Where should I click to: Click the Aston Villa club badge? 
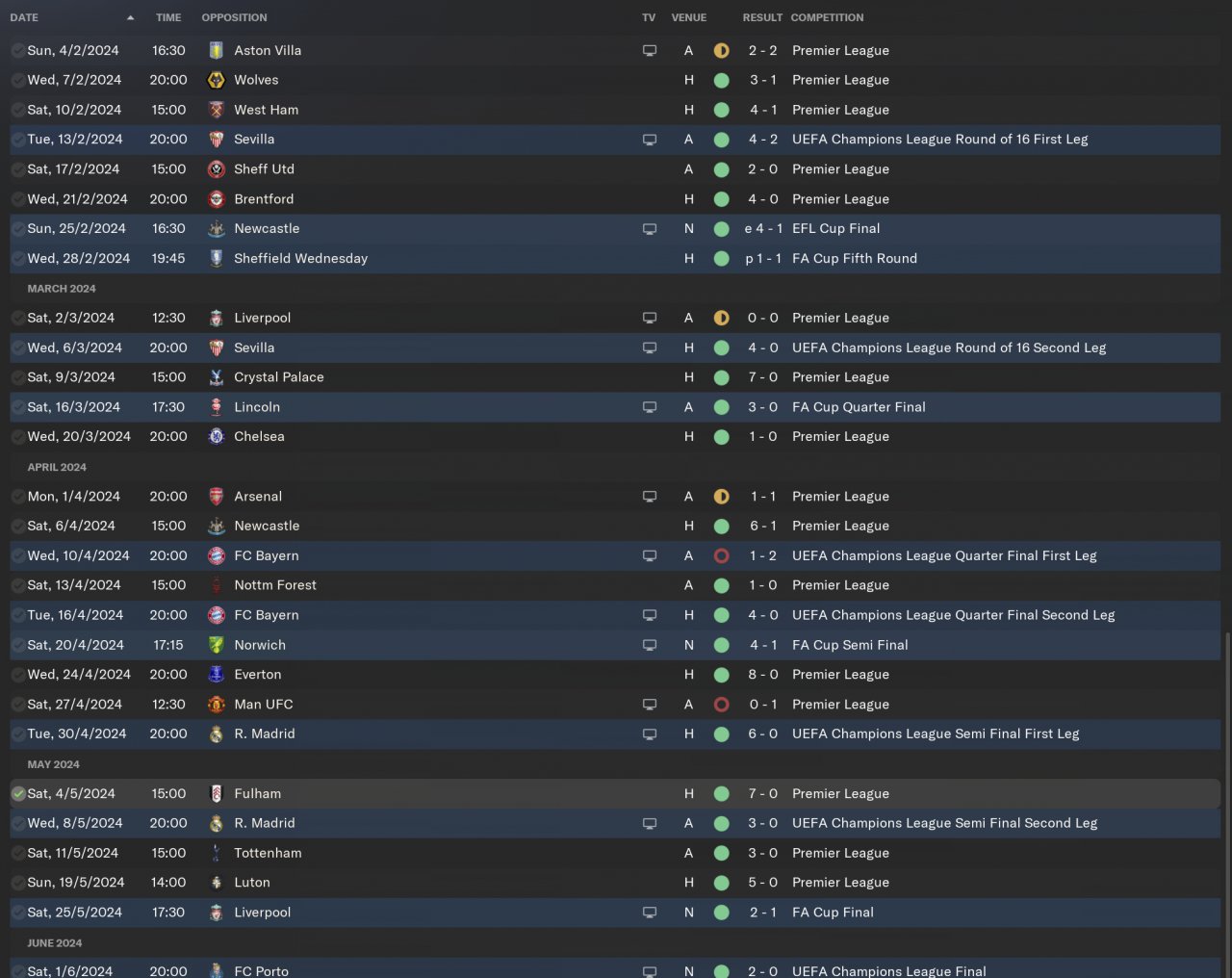tap(217, 50)
